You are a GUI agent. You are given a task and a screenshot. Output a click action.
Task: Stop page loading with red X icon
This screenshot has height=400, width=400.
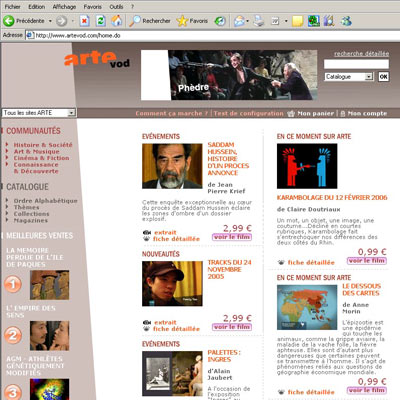[x=85, y=21]
